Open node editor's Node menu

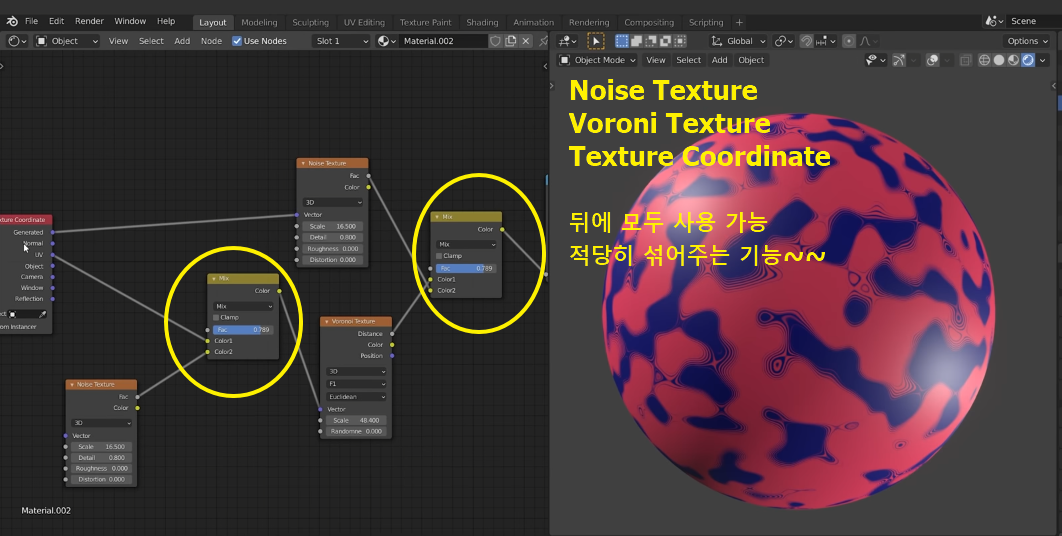click(x=211, y=41)
